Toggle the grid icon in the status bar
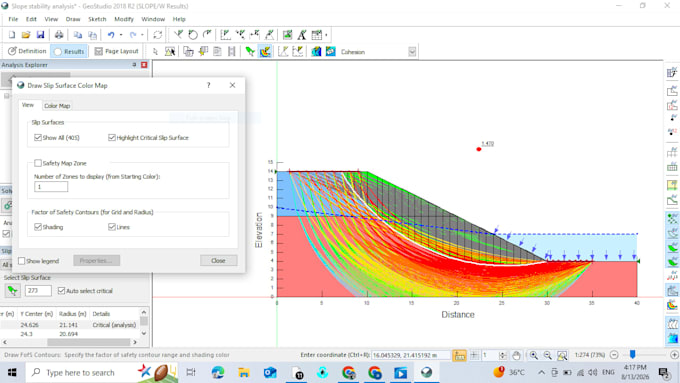The height and width of the screenshot is (383, 680). pos(474,355)
